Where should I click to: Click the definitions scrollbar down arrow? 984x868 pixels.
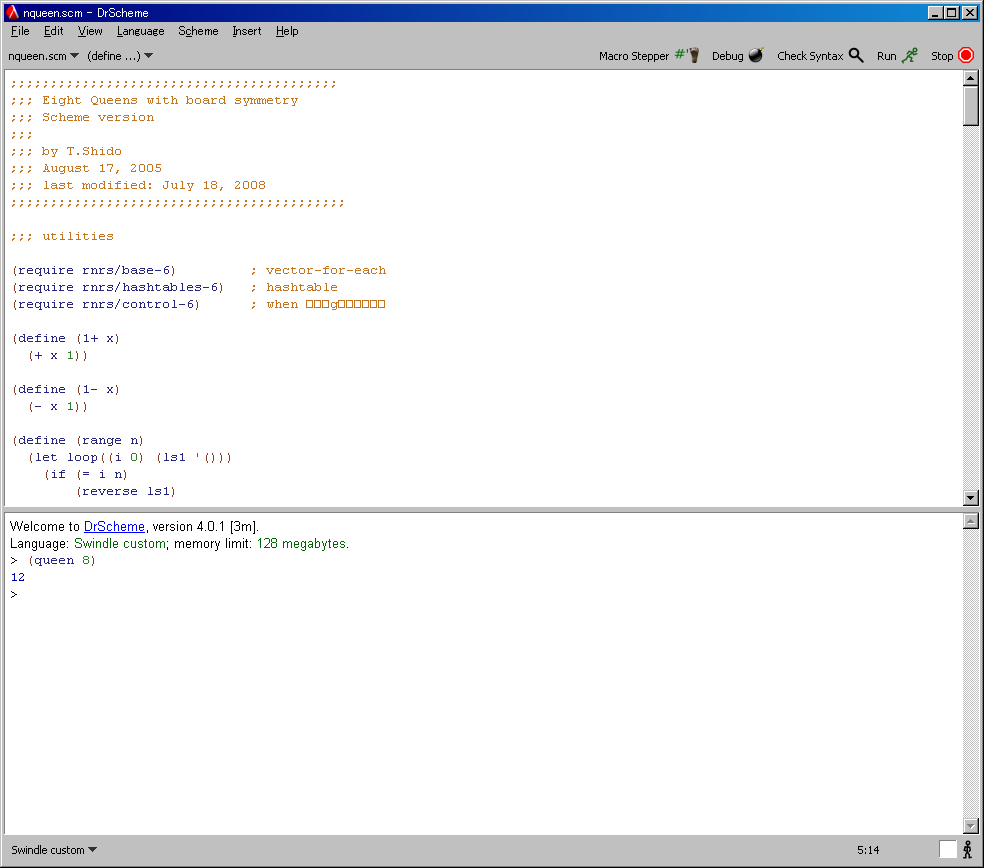[971, 498]
